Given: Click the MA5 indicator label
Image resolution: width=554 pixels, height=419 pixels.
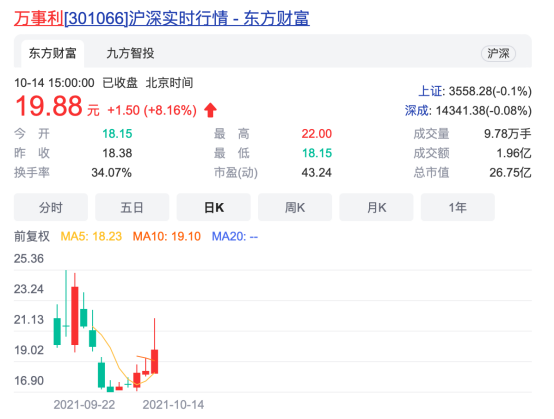Looking at the screenshot, I should (x=91, y=236).
